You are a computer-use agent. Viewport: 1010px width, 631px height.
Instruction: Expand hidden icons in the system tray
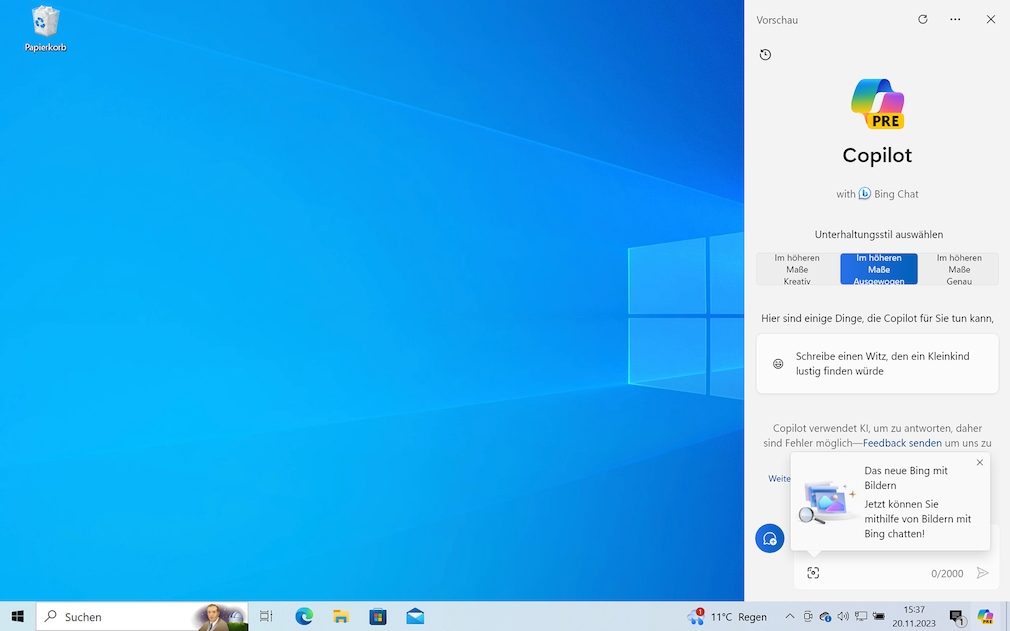(x=789, y=617)
